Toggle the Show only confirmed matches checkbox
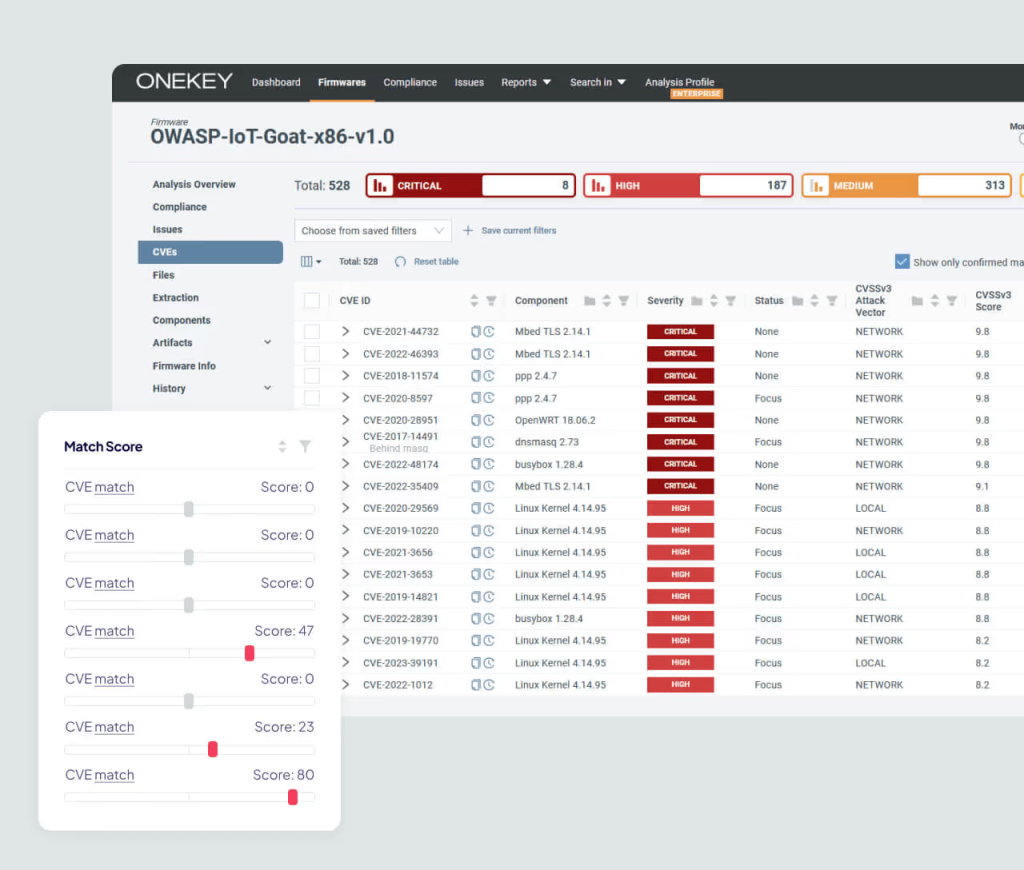1024x870 pixels. (x=902, y=262)
